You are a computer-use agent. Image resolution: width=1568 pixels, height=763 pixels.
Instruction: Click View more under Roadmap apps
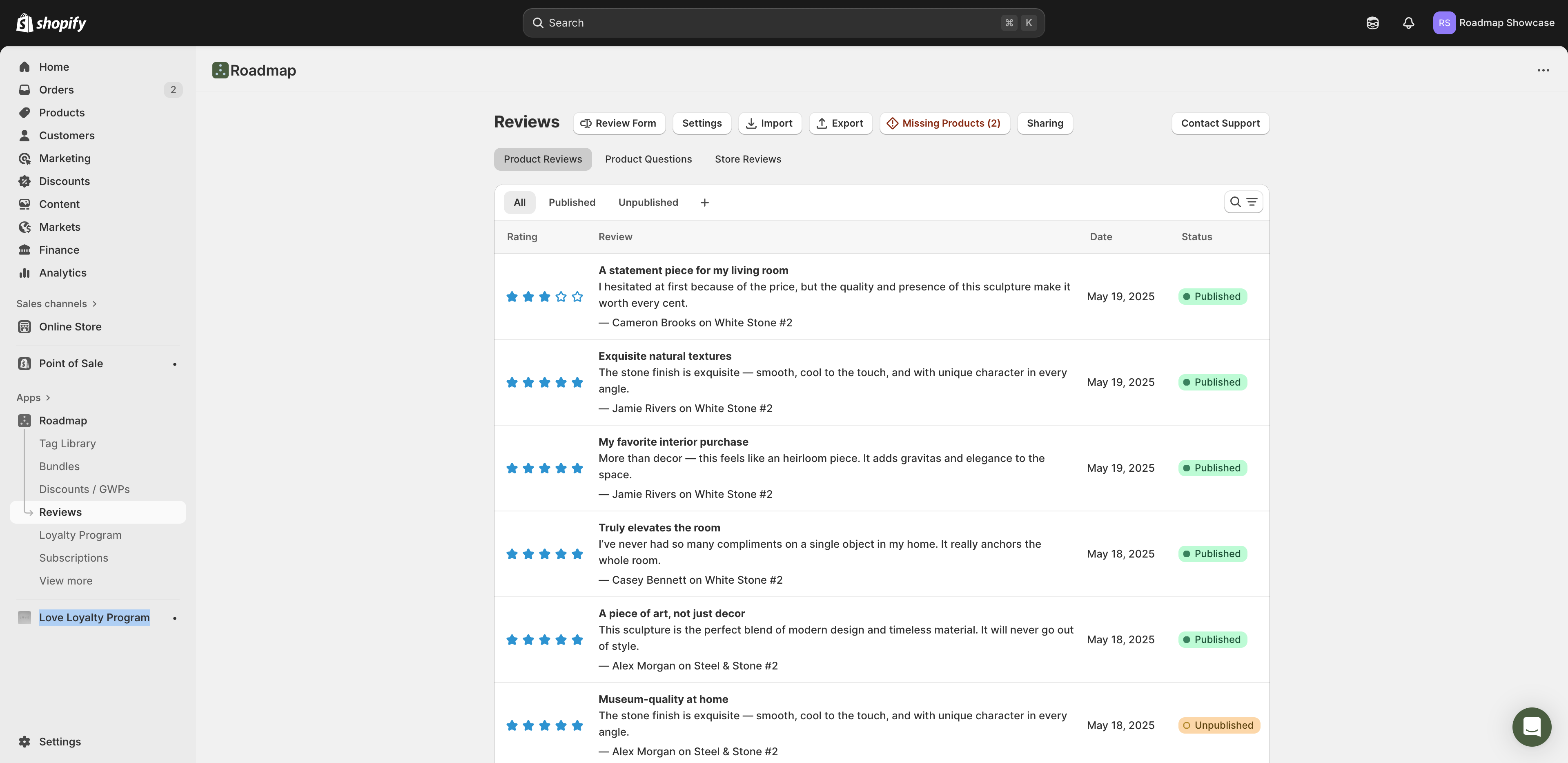click(x=66, y=581)
